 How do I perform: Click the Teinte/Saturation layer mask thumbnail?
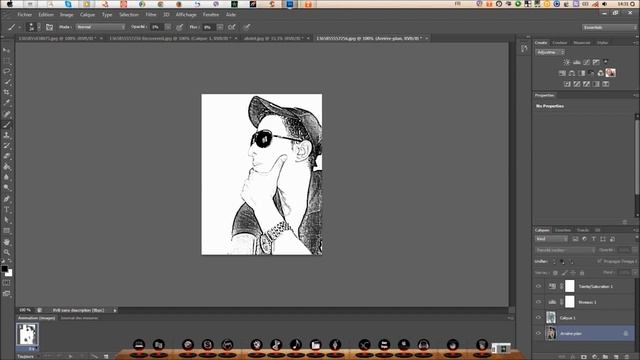570,286
